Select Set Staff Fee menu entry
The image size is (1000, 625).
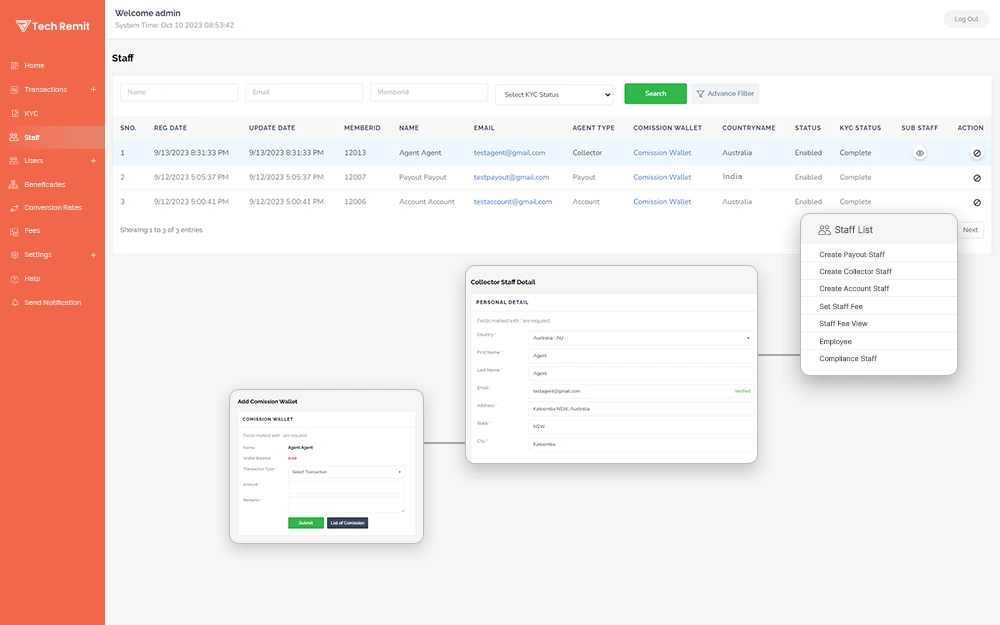[841, 307]
